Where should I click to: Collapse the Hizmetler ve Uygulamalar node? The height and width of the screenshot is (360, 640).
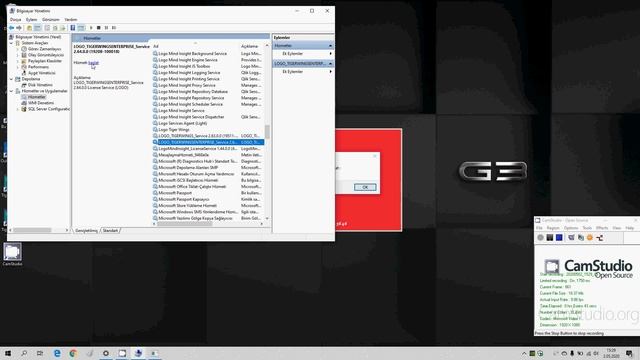(x=11, y=91)
